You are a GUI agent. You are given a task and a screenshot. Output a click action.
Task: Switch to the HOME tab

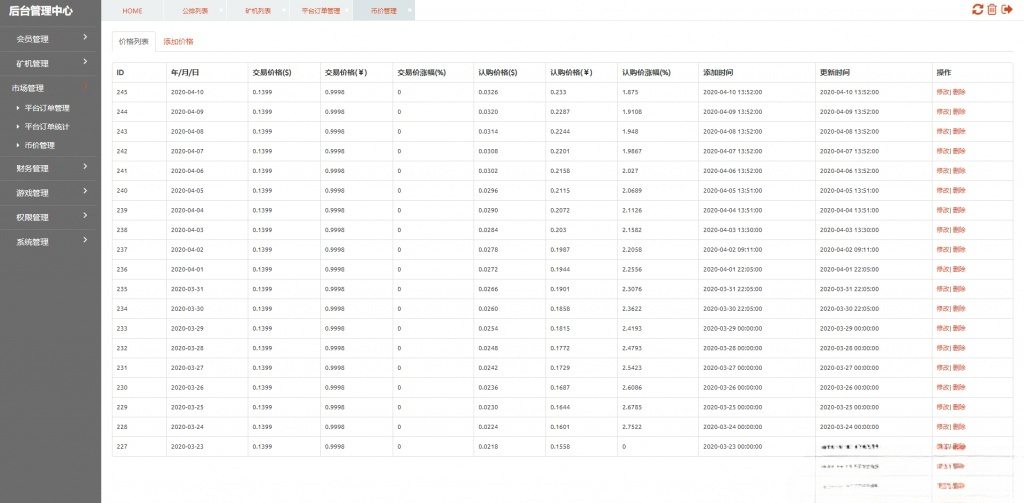click(132, 10)
